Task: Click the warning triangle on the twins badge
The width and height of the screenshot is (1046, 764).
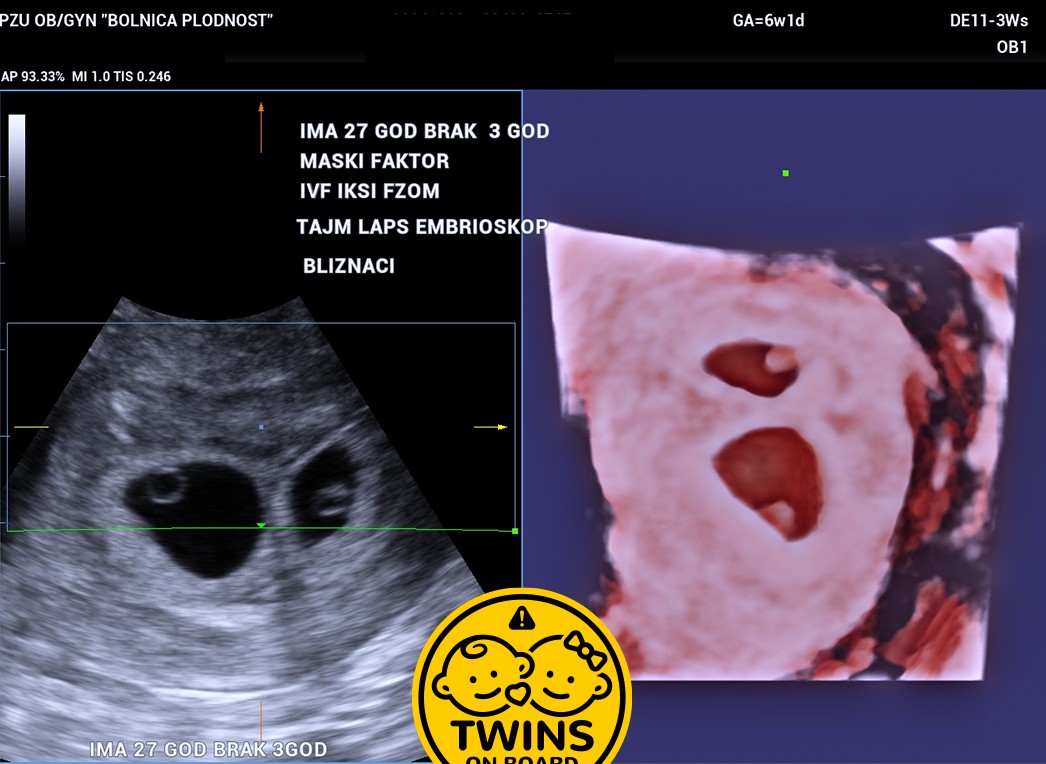Action: [522, 618]
